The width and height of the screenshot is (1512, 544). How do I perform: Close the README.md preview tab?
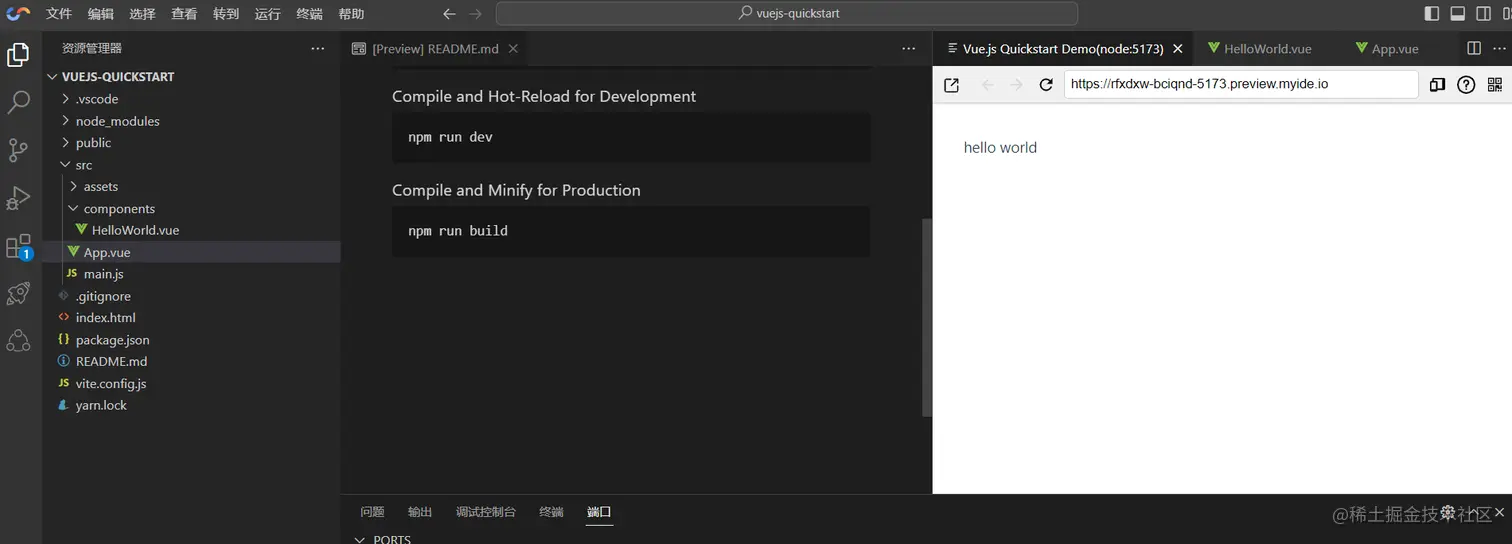(x=513, y=48)
